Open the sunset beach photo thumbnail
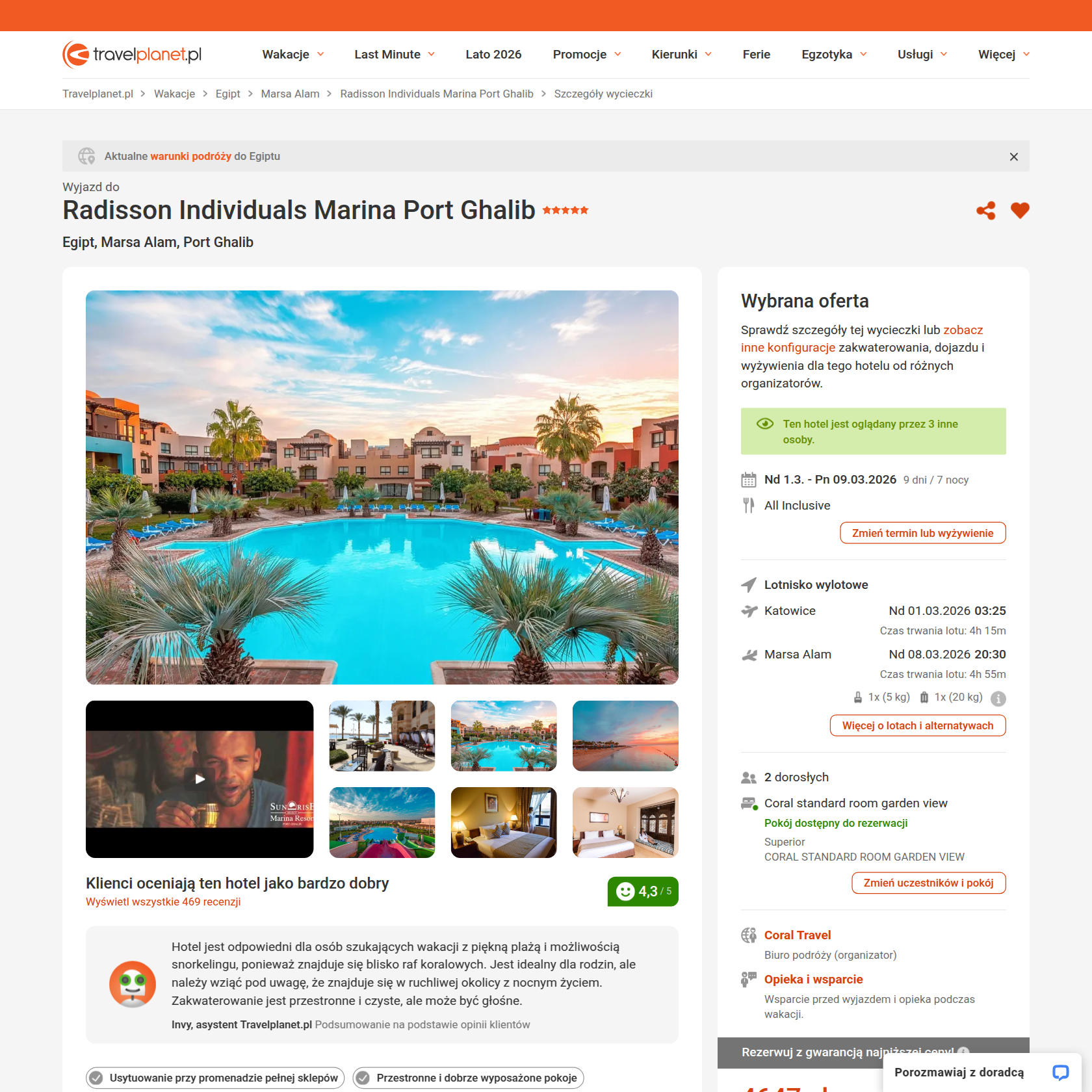Image resolution: width=1092 pixels, height=1092 pixels. coord(625,736)
